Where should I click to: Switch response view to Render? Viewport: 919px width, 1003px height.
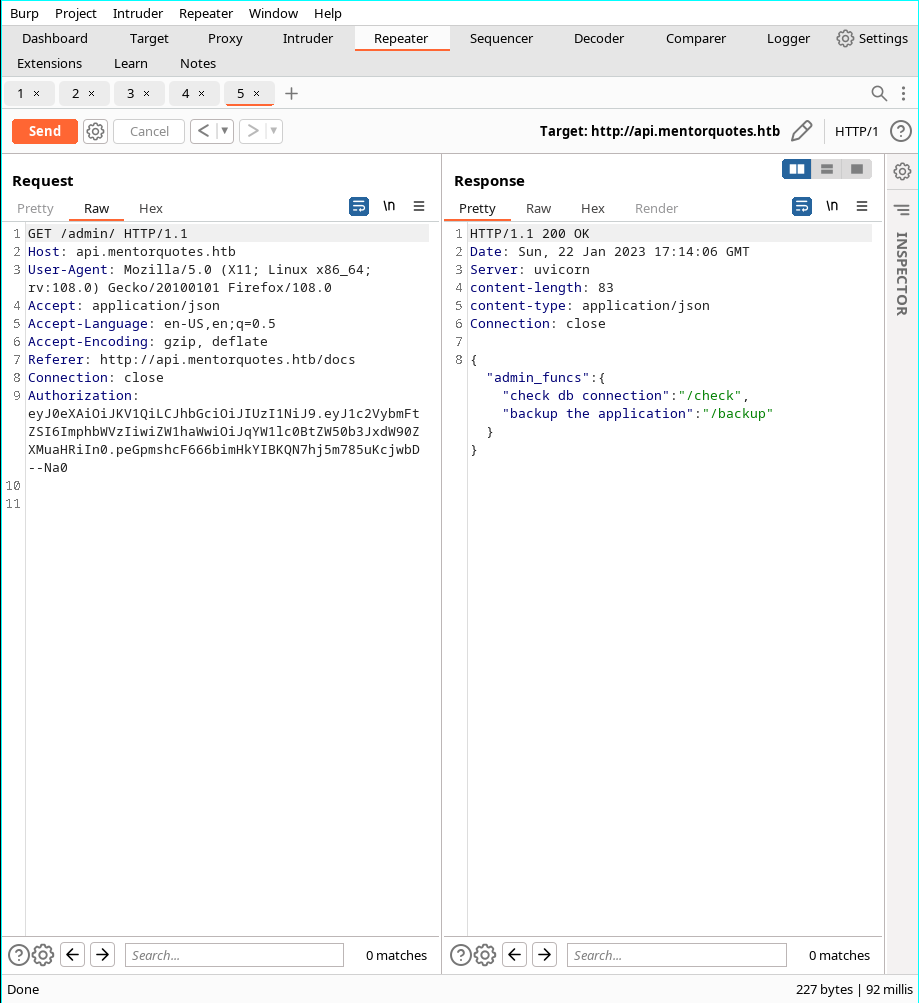[656, 209]
